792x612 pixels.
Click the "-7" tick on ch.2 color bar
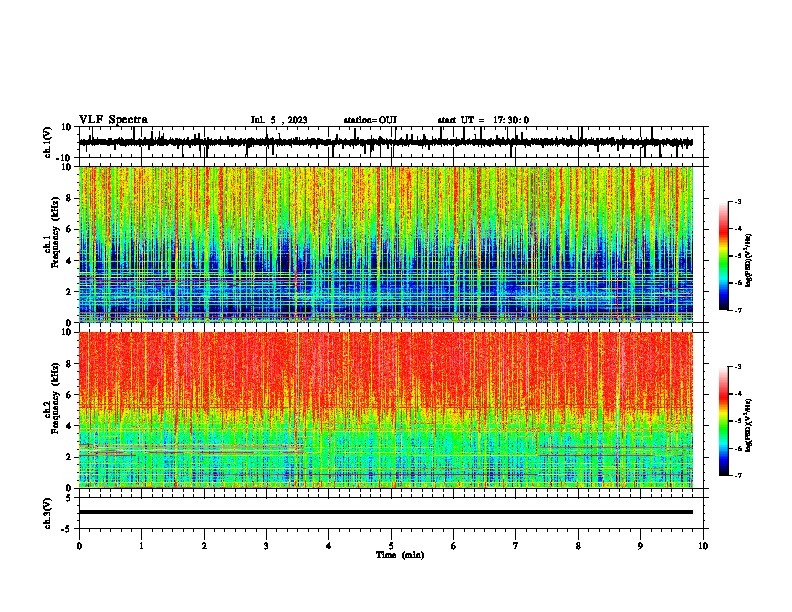coord(737,475)
